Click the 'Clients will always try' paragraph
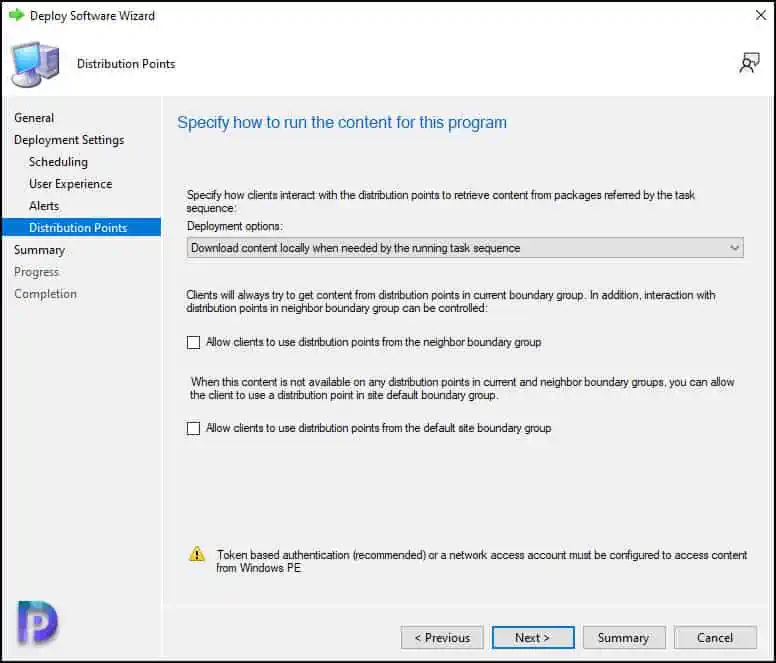Screen dimensions: 776x663 click(x=451, y=301)
